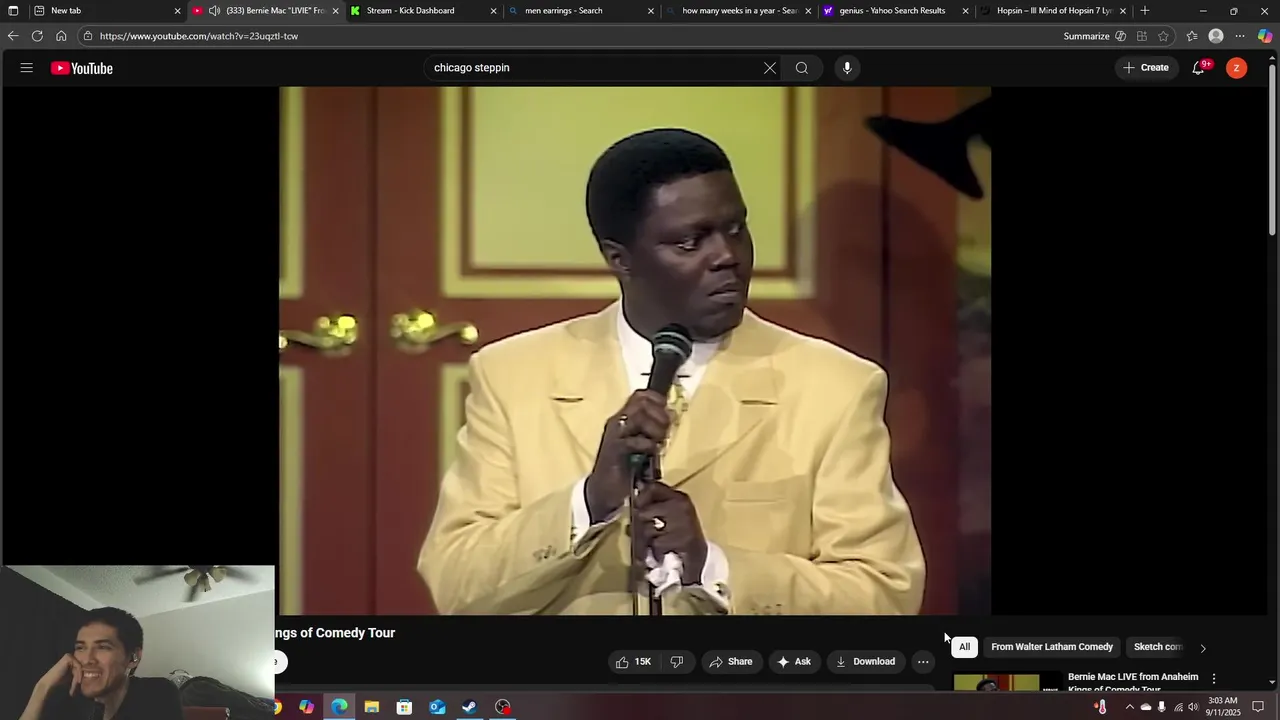Add this page to favorites star
Image resolution: width=1280 pixels, height=720 pixels.
[1163, 36]
